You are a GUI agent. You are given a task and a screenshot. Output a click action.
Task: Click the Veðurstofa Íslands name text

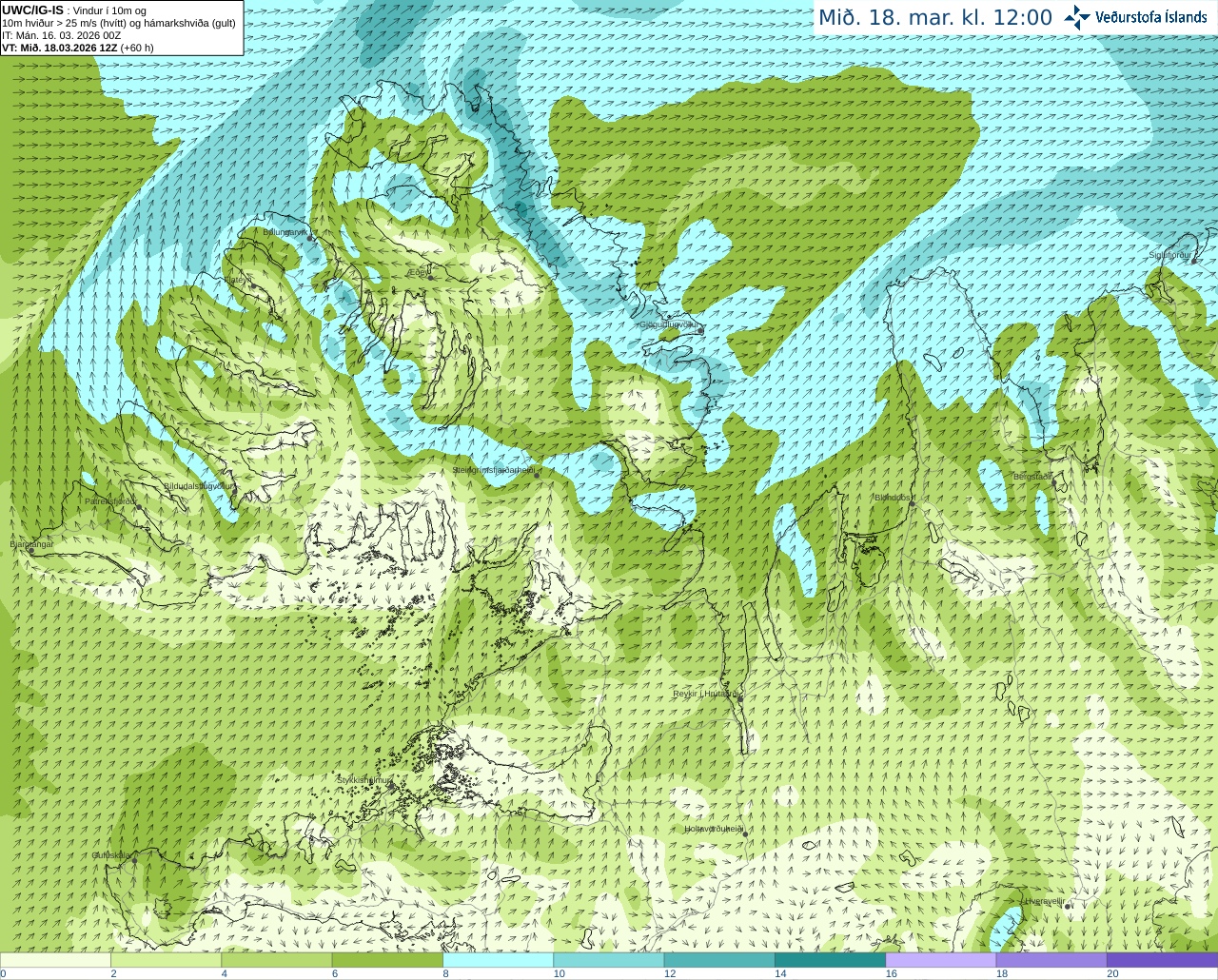point(1151,17)
